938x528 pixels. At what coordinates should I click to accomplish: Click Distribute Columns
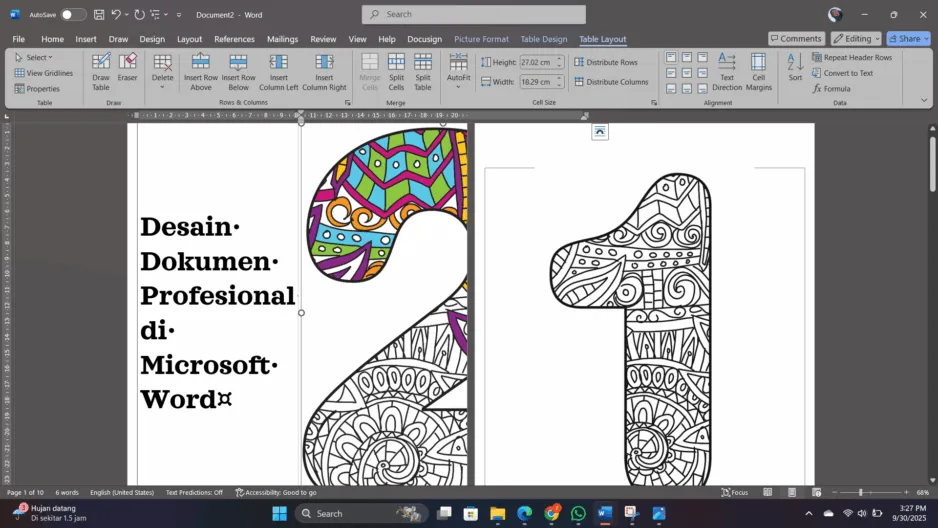pyautogui.click(x=611, y=82)
